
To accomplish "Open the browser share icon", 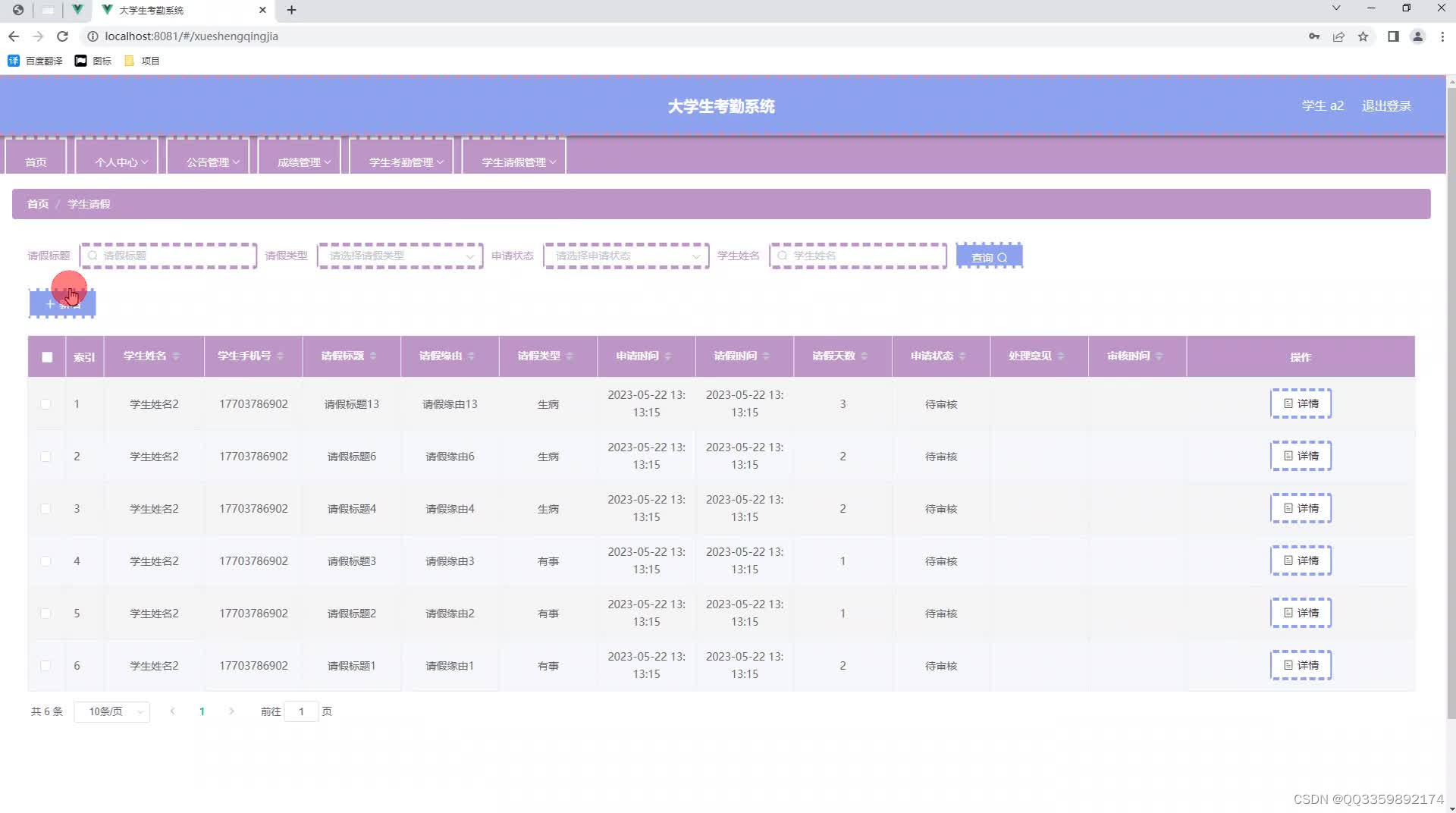I will tap(1338, 36).
